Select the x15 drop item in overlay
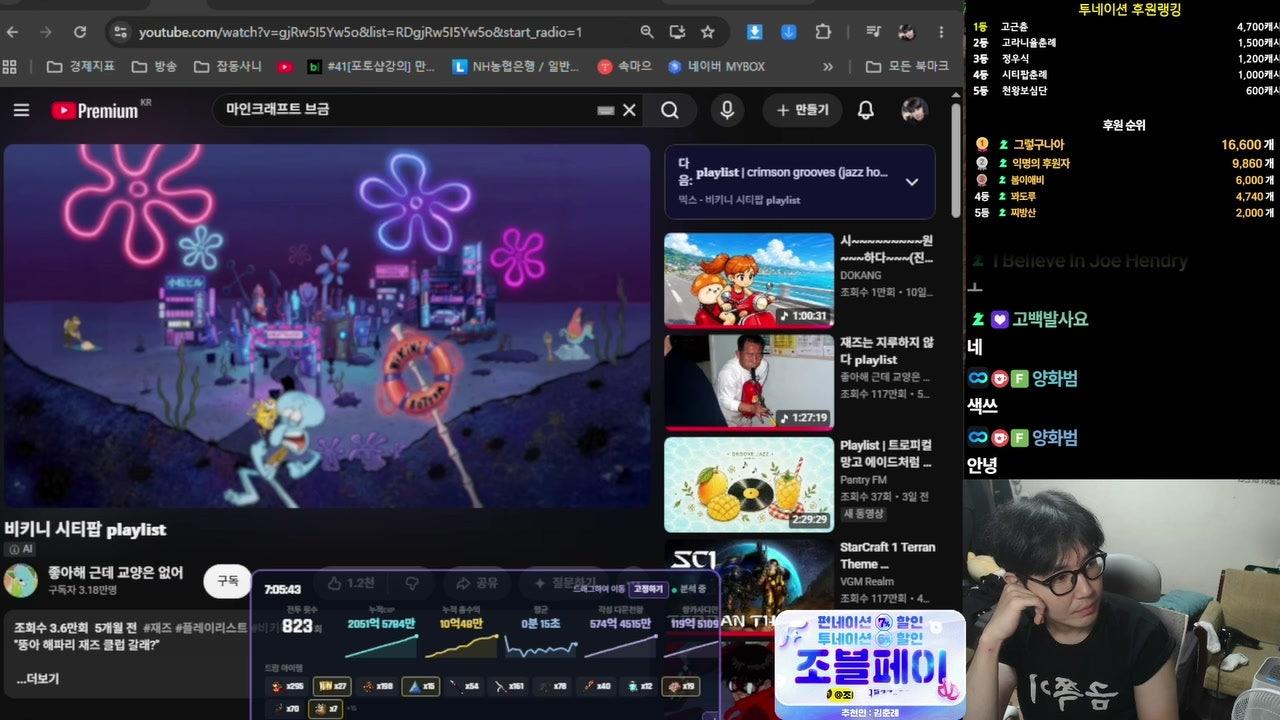The image size is (1280, 720). pos(421,686)
